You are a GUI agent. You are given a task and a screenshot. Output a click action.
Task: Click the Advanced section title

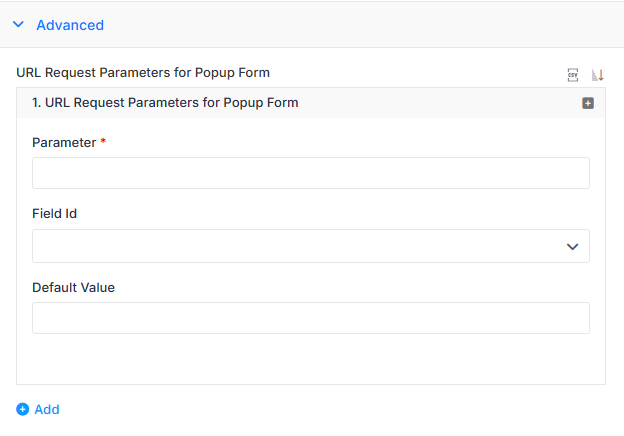click(70, 25)
